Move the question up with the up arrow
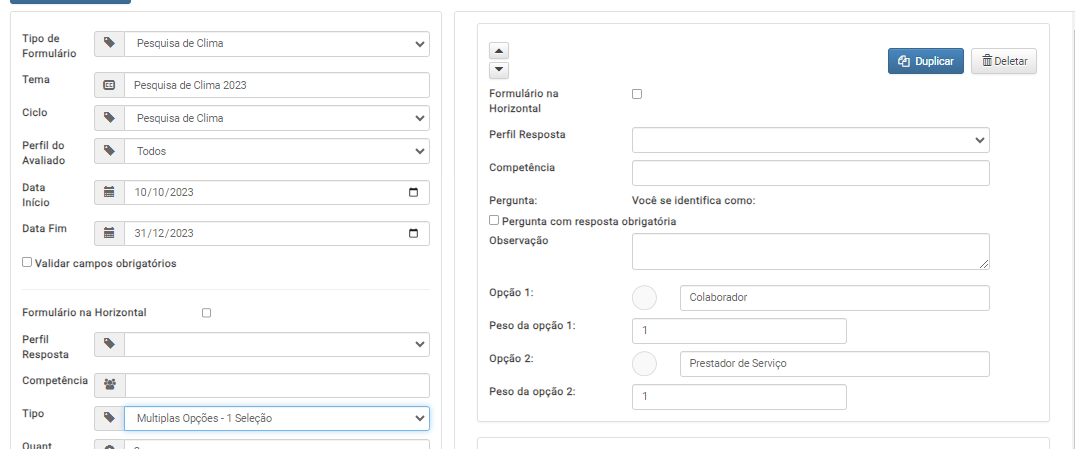The image size is (1075, 449). coord(499,51)
